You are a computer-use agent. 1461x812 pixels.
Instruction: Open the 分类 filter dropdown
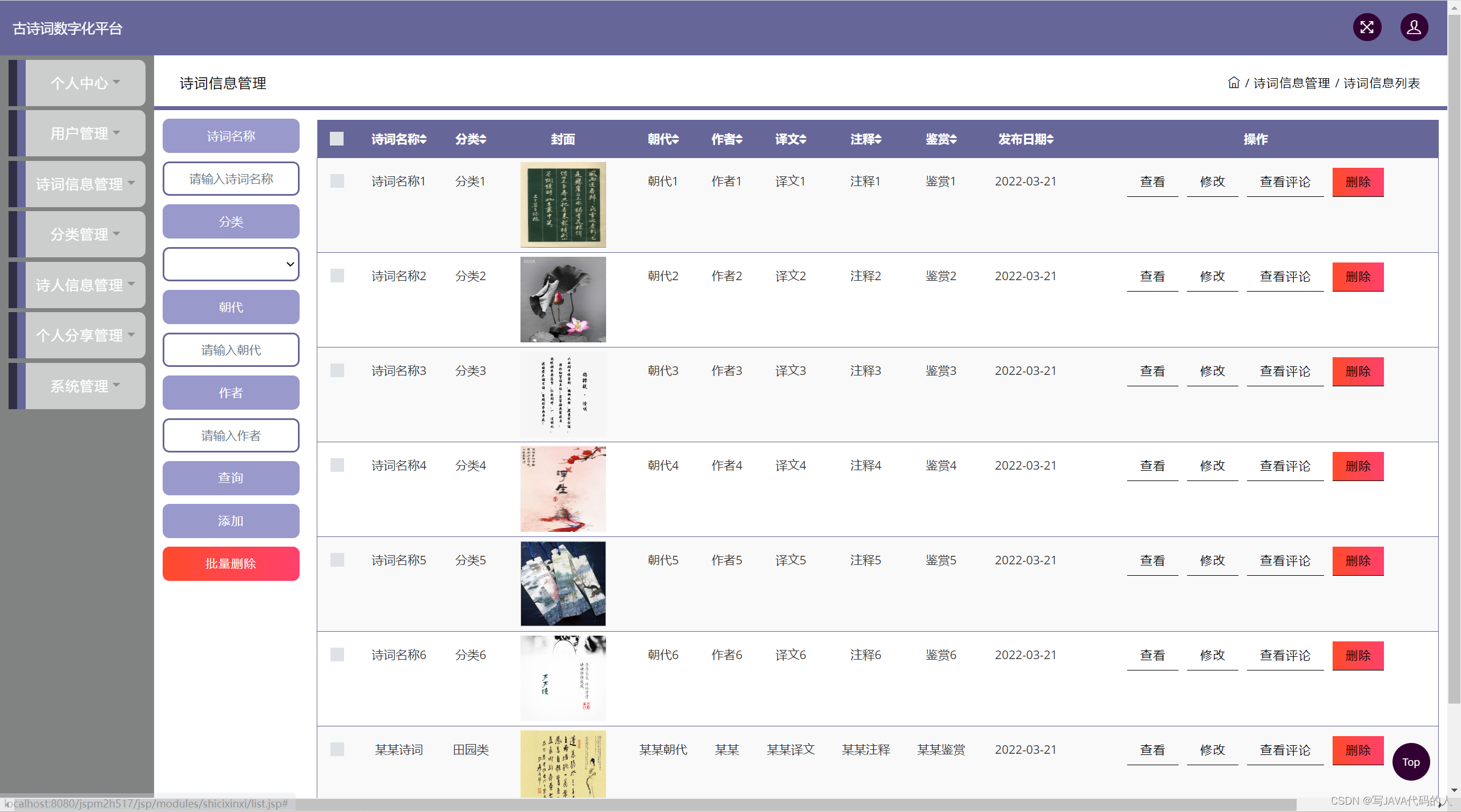[x=231, y=264]
